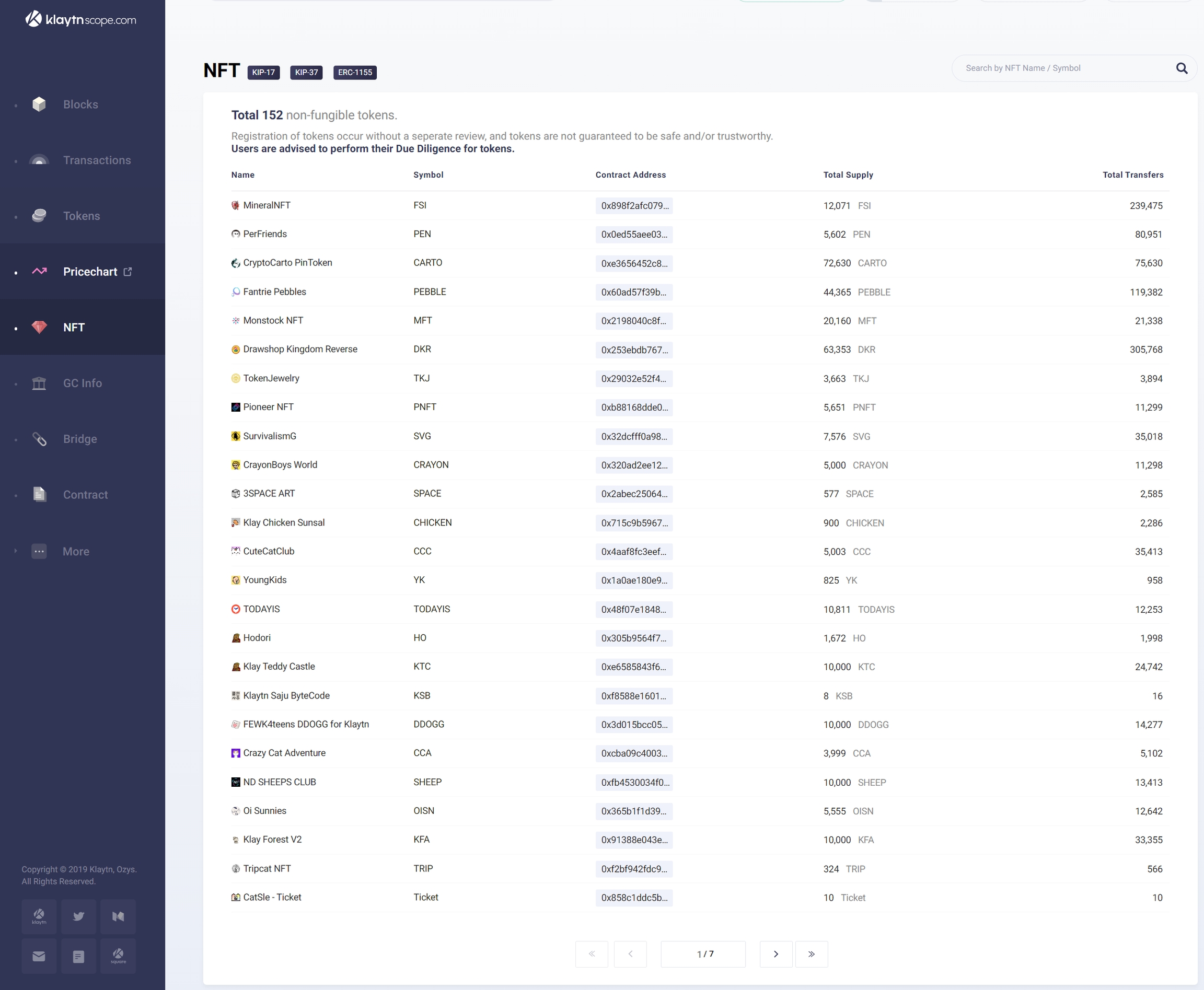Select the ERC-1155 filter tag
The image size is (1204, 990).
click(355, 73)
